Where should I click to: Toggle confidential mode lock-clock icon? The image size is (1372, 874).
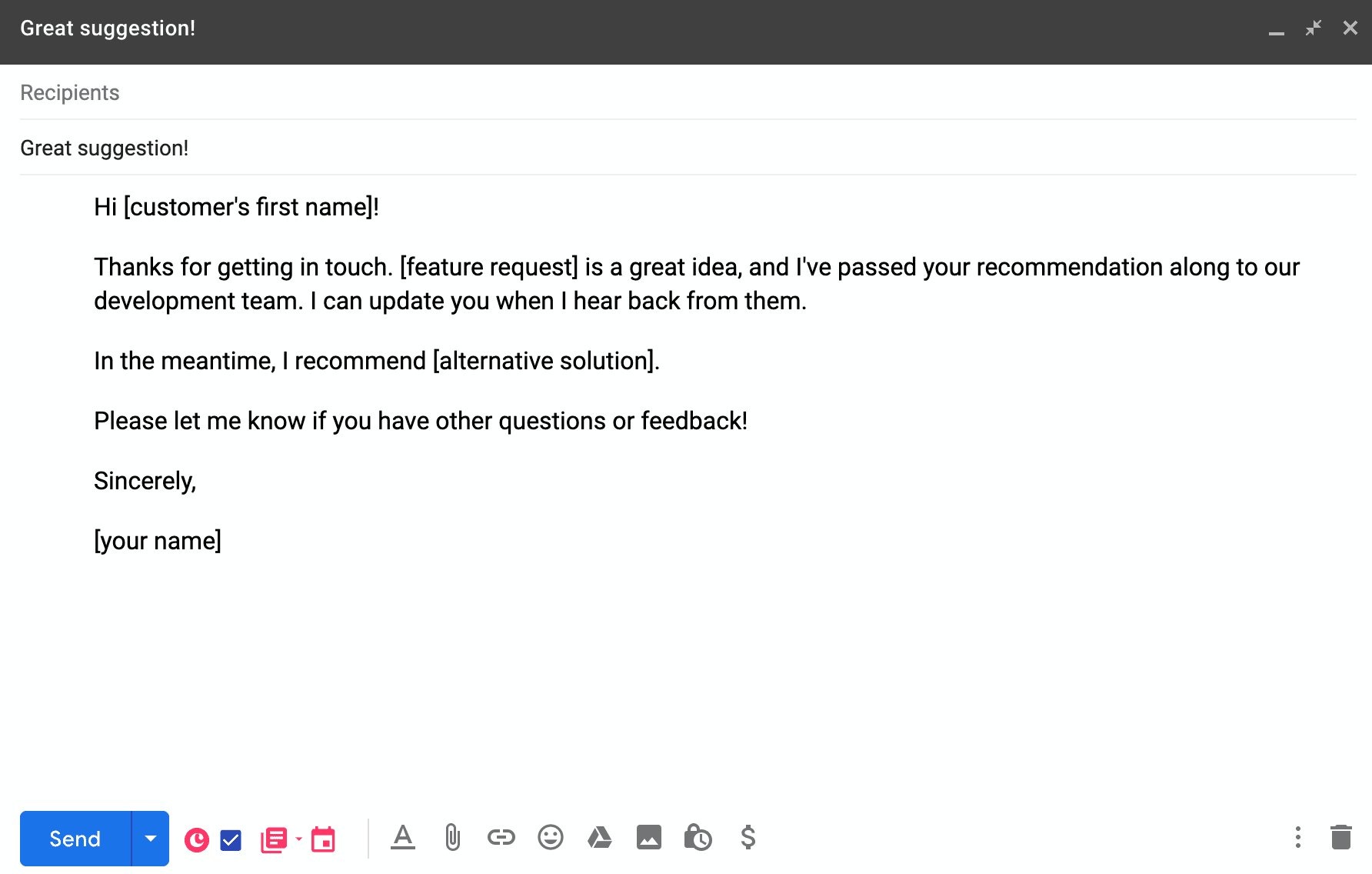point(698,837)
